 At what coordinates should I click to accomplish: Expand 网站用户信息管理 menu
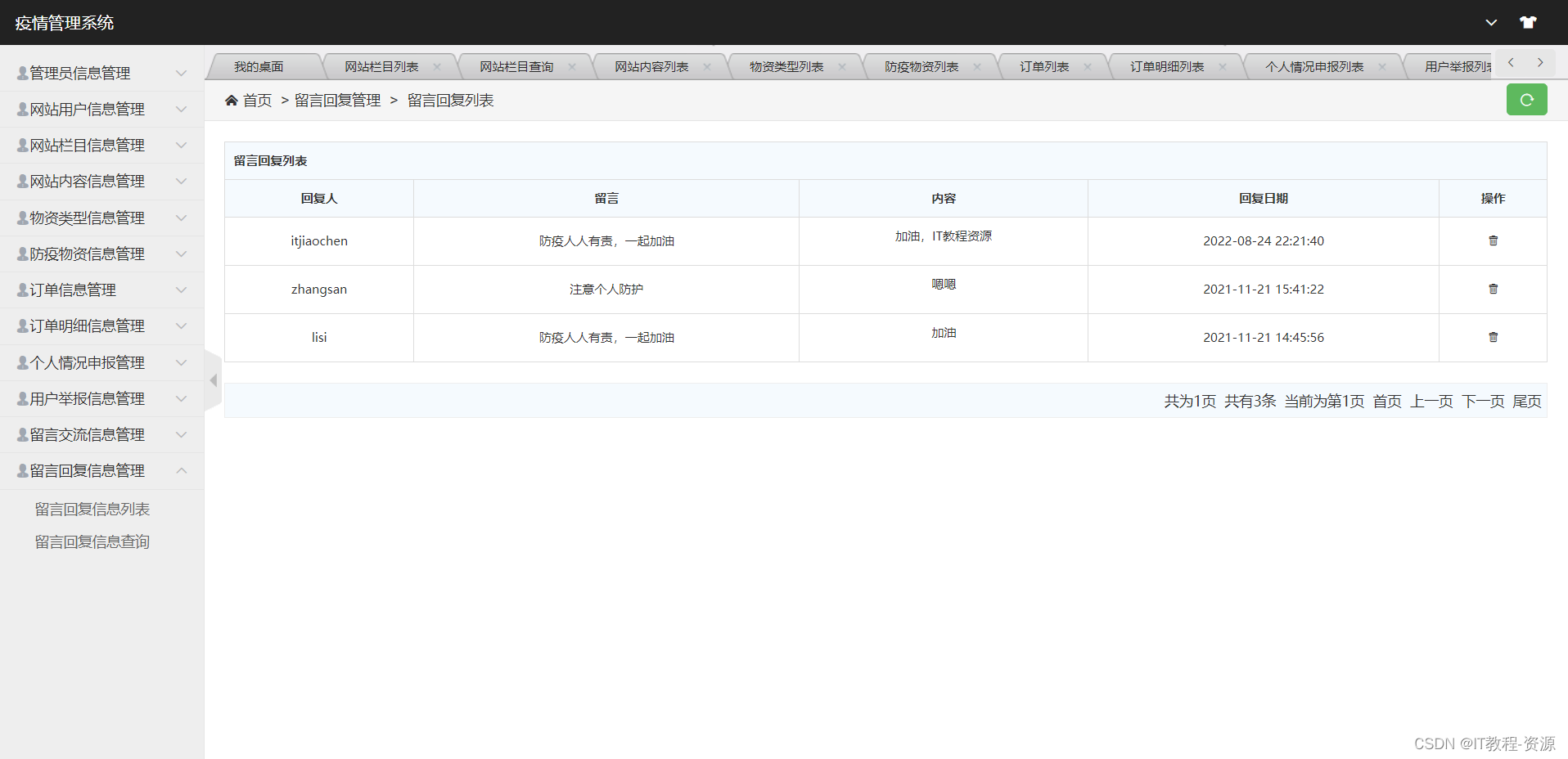[101, 109]
